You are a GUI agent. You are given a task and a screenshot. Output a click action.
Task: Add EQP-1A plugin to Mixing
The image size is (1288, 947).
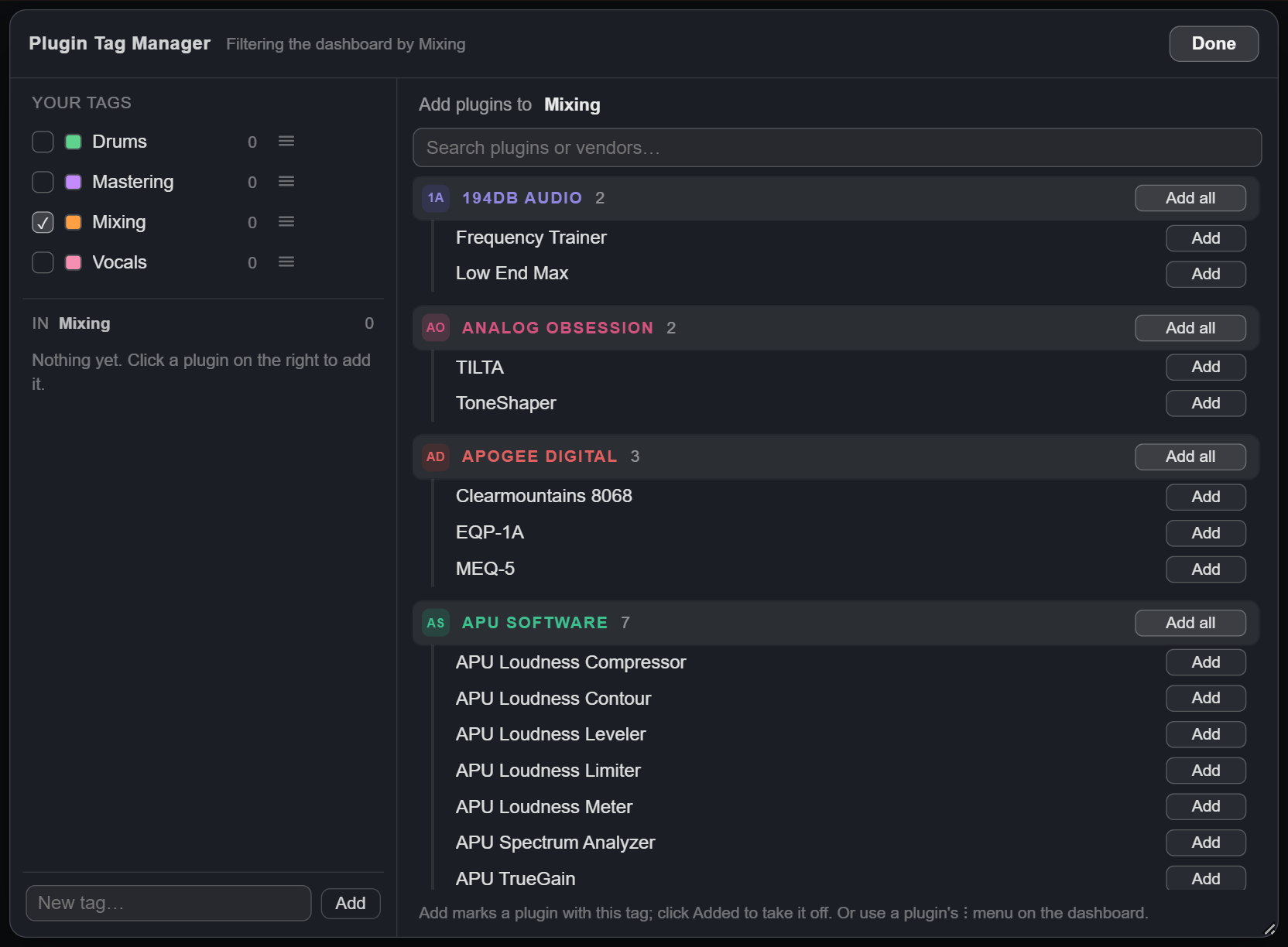coord(1206,533)
